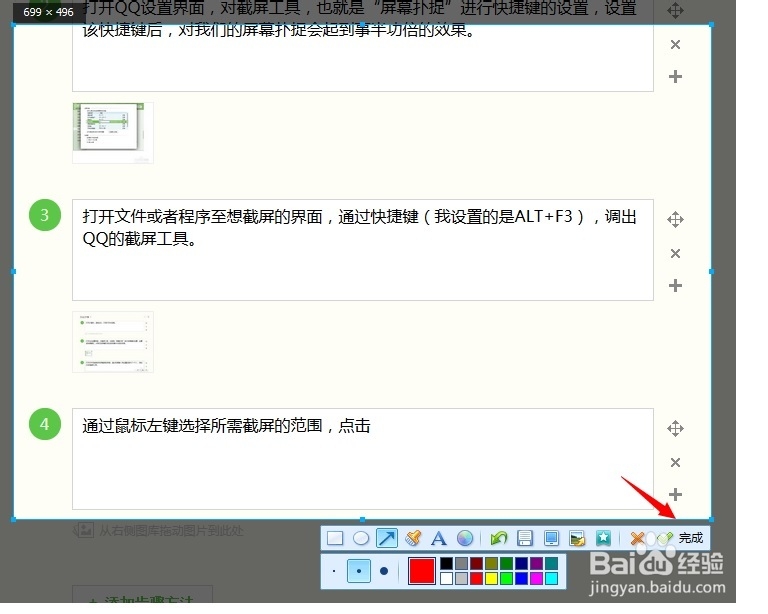
Task: Add a step after step 3 with plus
Action: coord(675,285)
